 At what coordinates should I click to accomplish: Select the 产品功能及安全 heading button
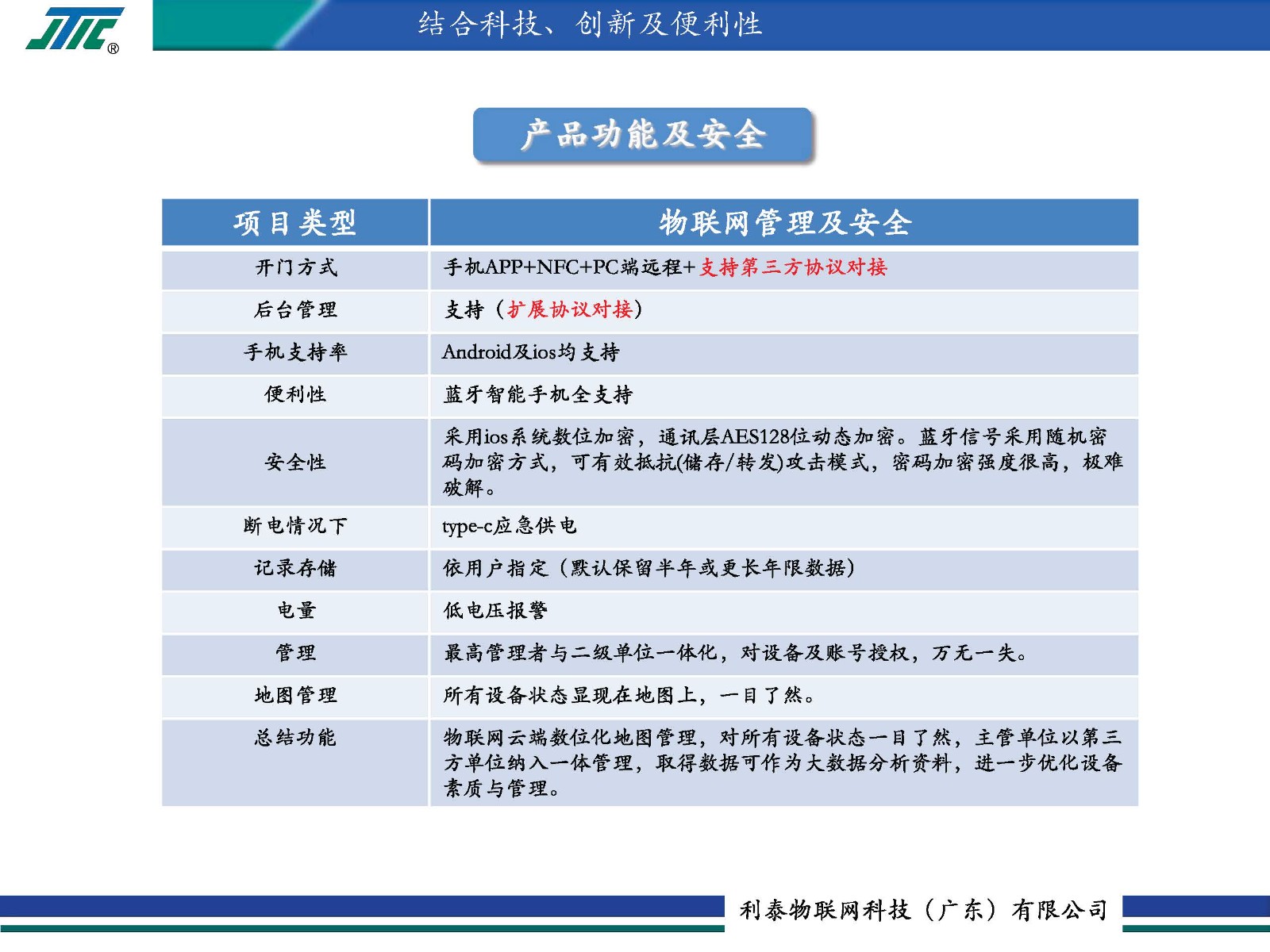tap(643, 135)
